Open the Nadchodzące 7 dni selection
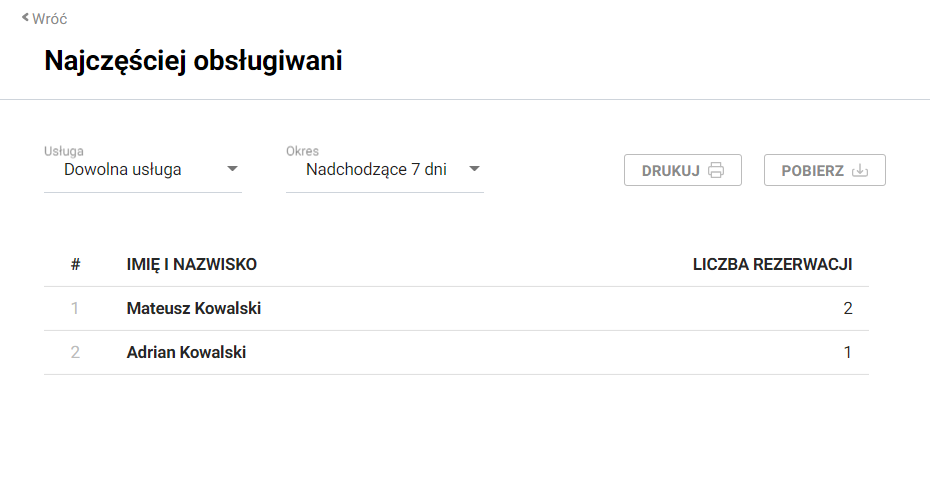The height and width of the screenshot is (499, 930). (x=376, y=170)
